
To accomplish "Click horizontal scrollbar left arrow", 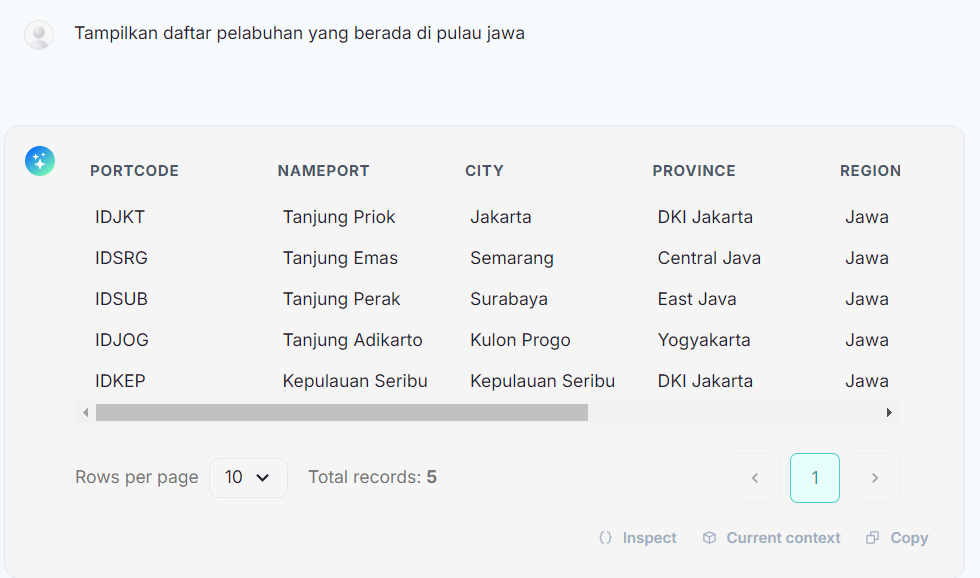I will click(85, 412).
